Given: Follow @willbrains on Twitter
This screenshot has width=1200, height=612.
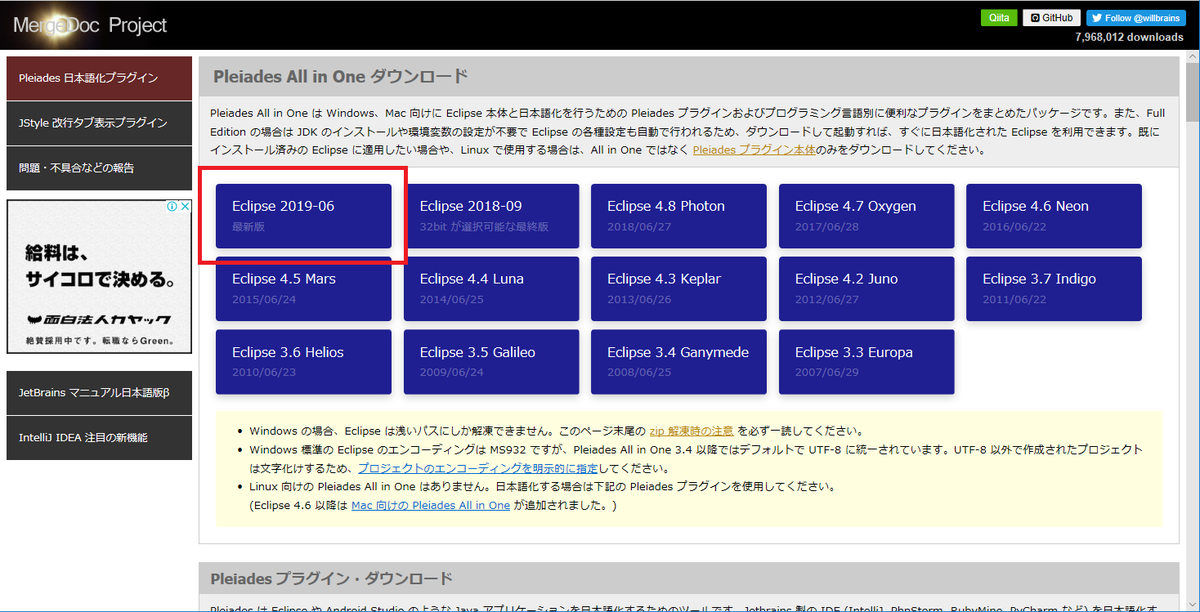Looking at the screenshot, I should (1136, 18).
